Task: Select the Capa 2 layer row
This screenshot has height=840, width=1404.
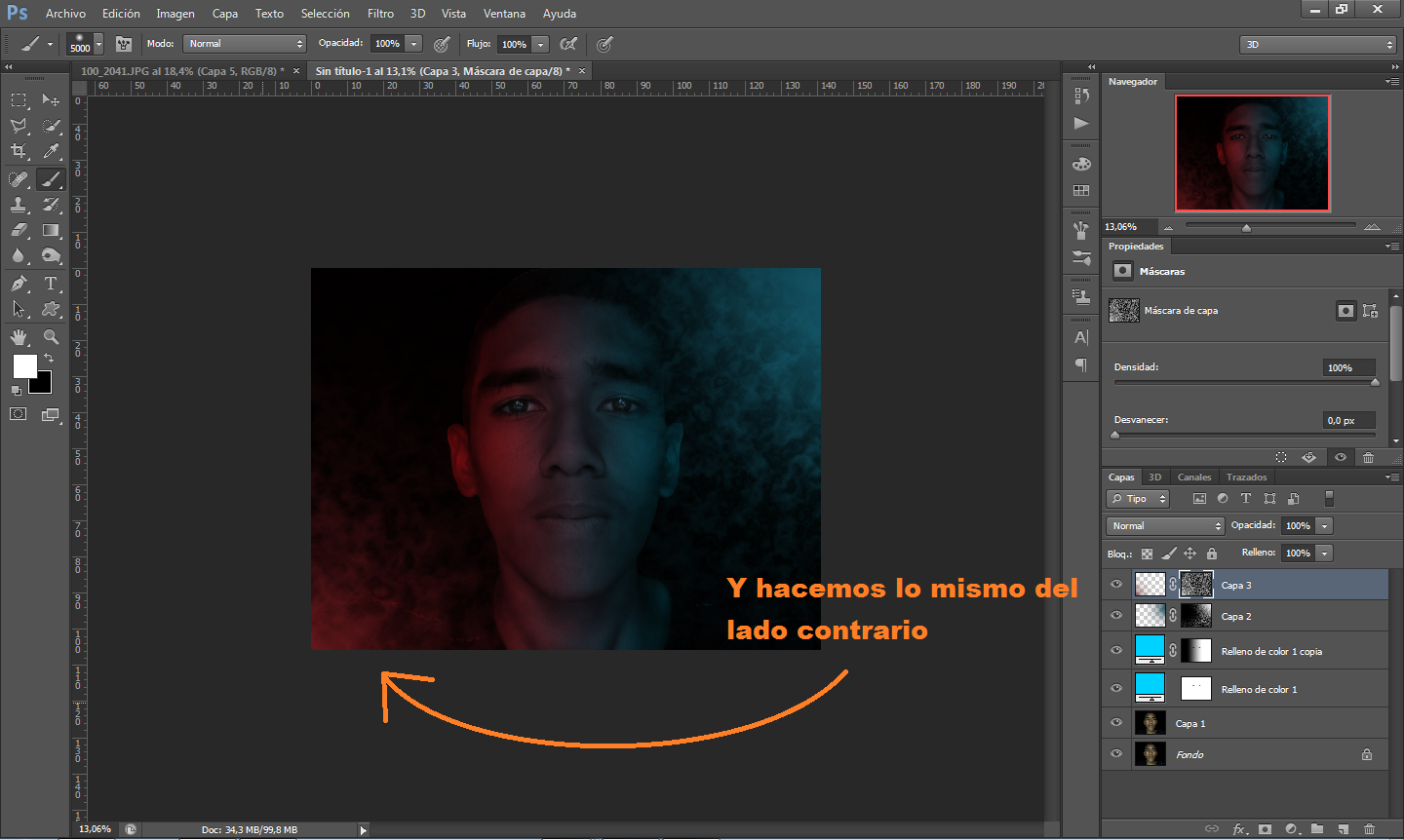Action: [1245, 616]
